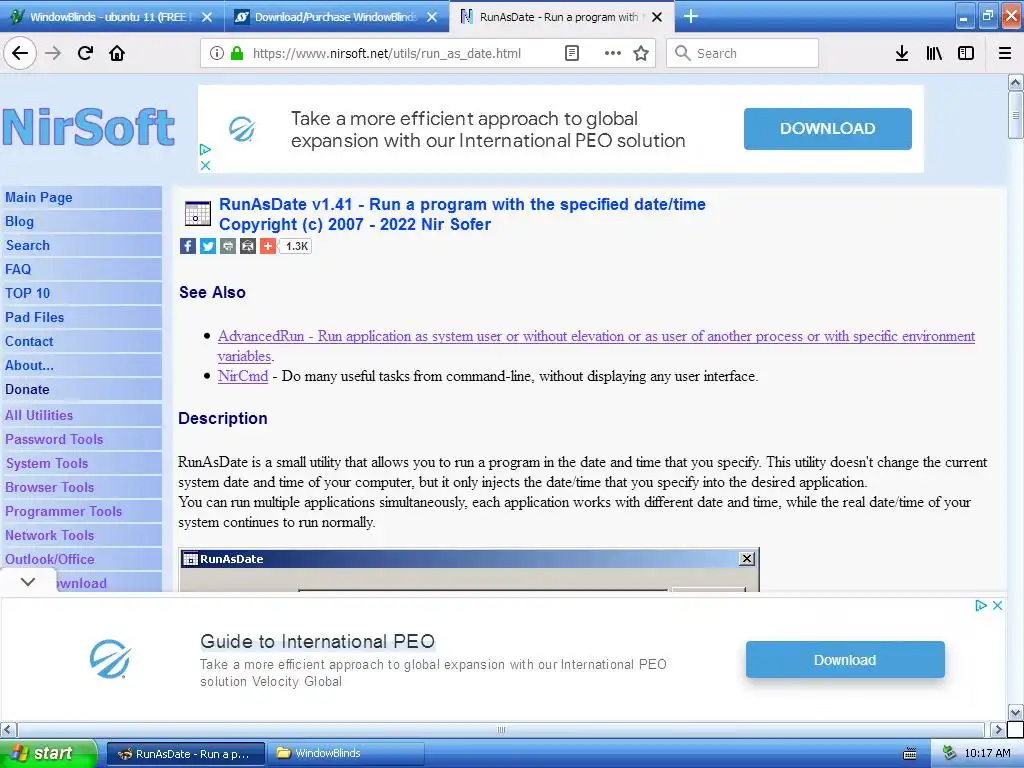Reload the current page

coord(86,53)
